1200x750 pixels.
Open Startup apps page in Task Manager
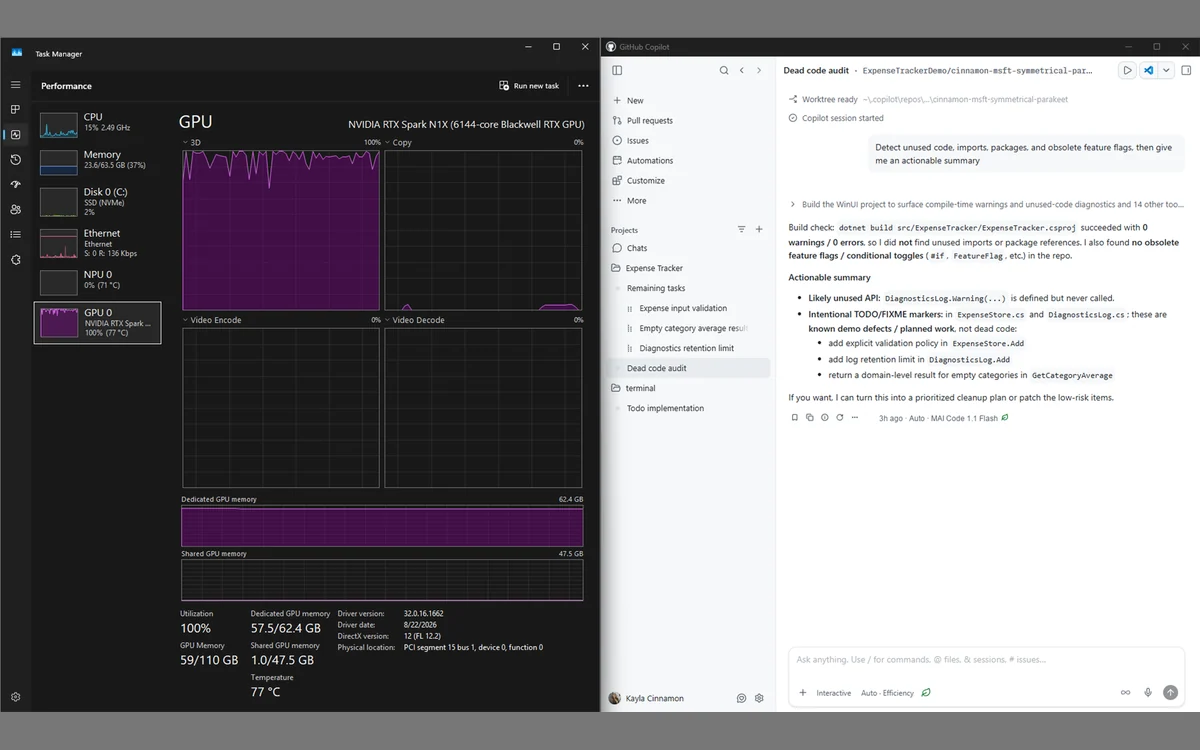point(15,185)
